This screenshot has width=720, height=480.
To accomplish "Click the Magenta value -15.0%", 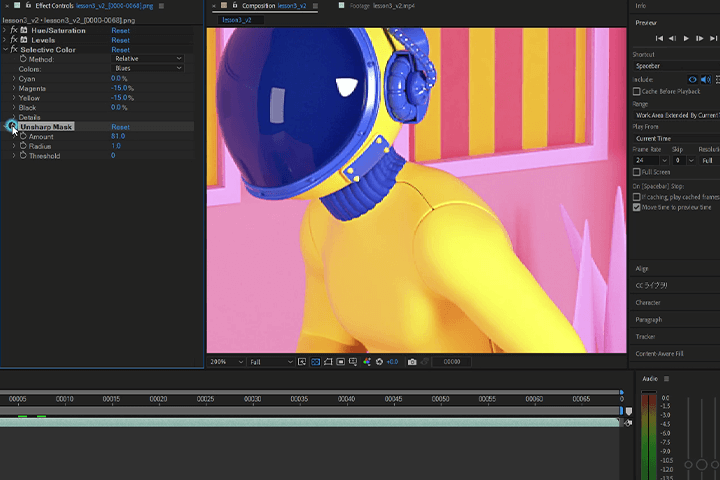I will pos(122,88).
